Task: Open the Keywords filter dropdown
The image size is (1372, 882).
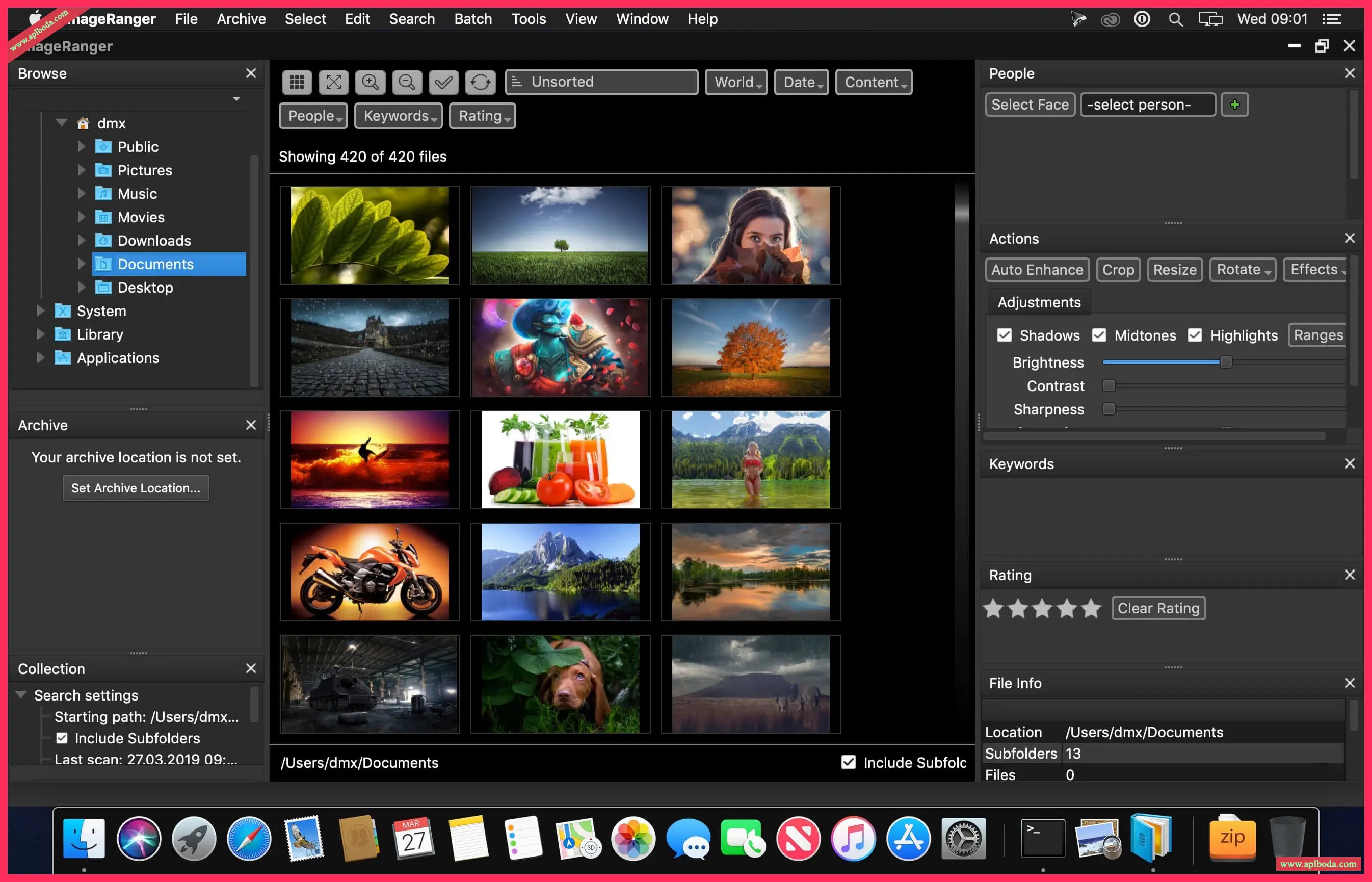Action: point(399,116)
